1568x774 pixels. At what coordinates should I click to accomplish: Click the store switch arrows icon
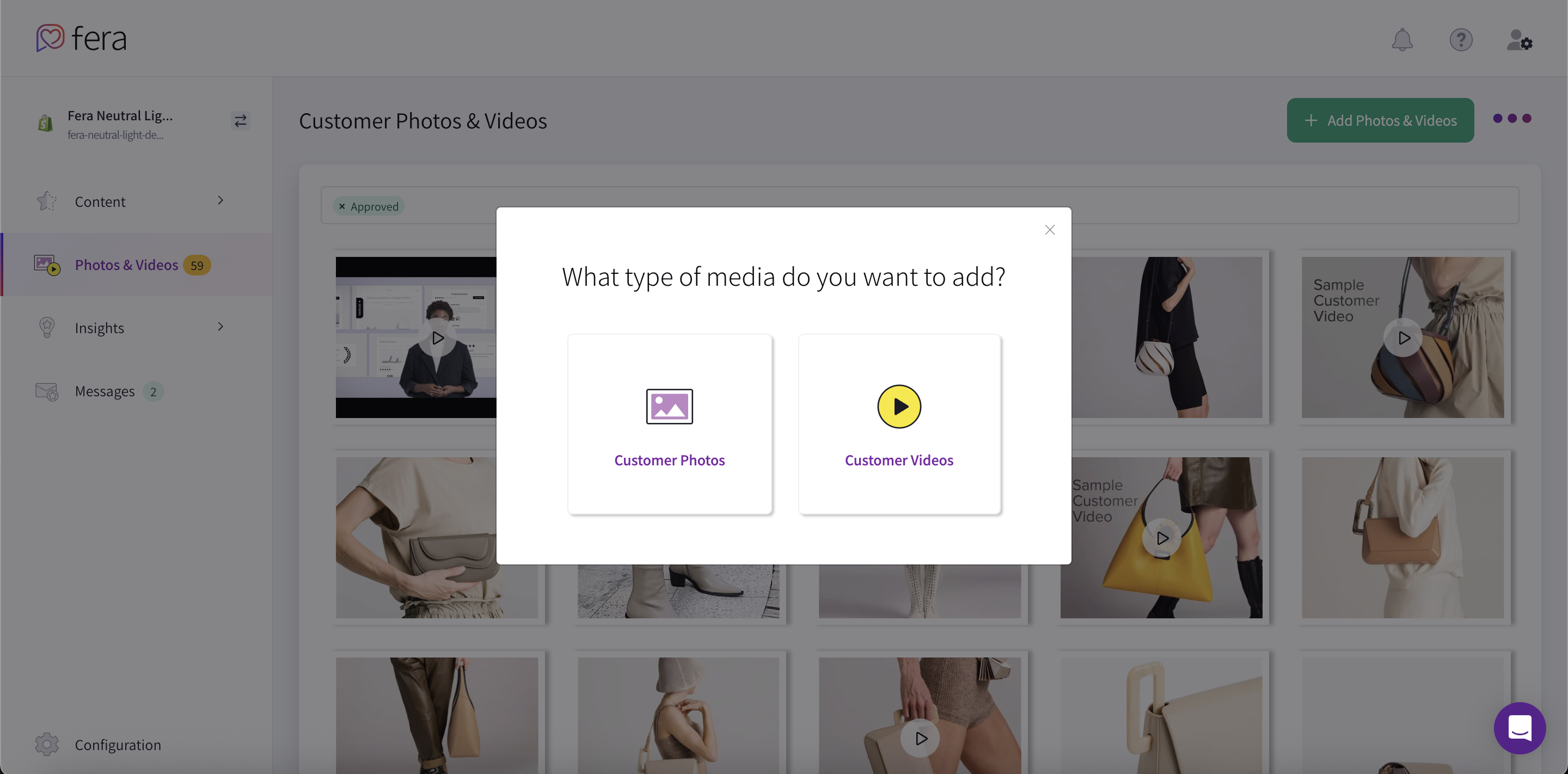241,121
